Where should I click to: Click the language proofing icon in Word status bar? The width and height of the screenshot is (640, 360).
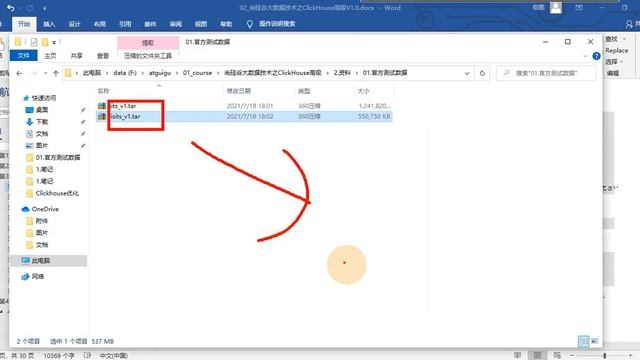(87, 356)
